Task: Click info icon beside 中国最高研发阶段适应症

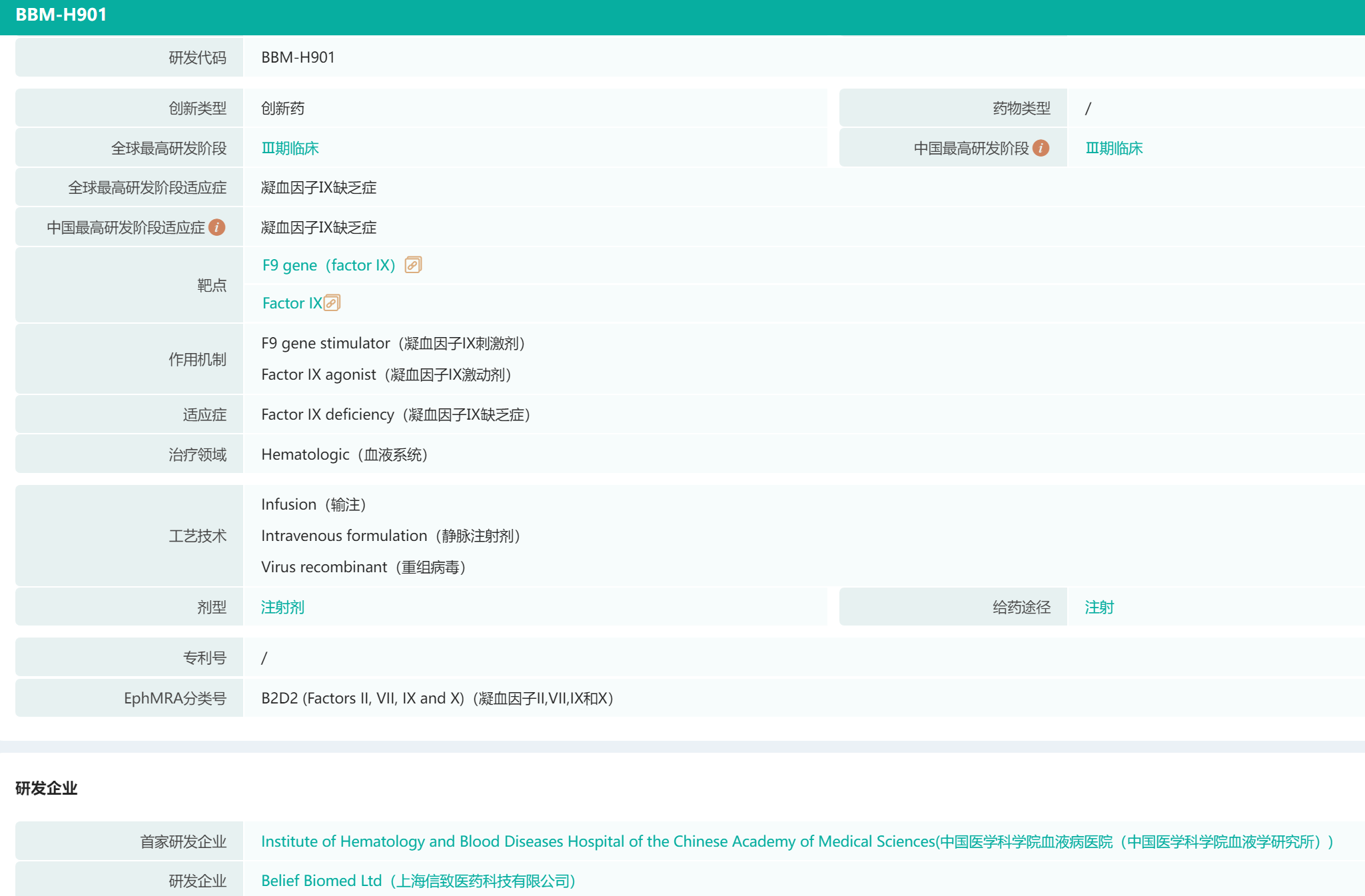Action: coord(217,227)
